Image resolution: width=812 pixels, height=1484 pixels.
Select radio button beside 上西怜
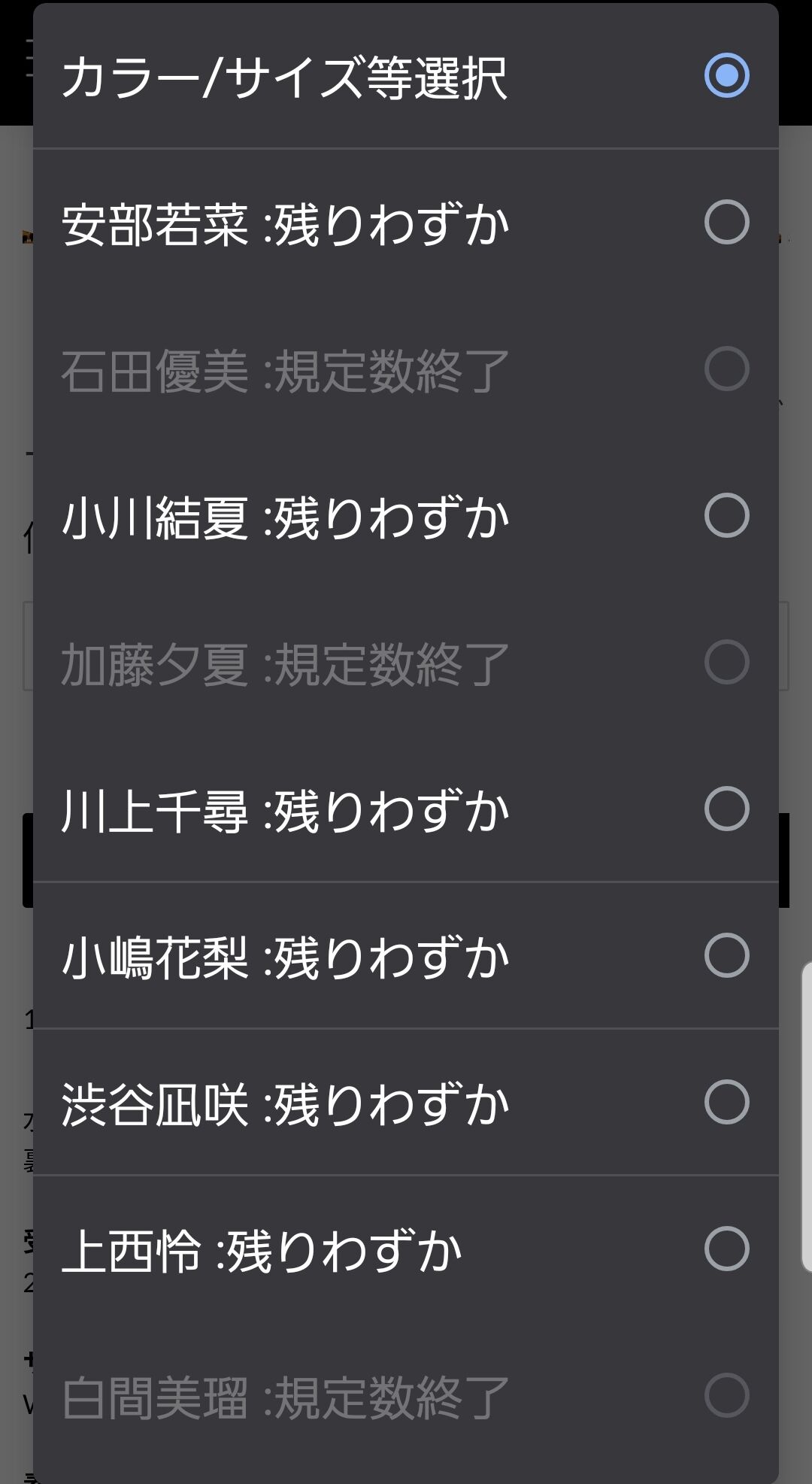(726, 1249)
